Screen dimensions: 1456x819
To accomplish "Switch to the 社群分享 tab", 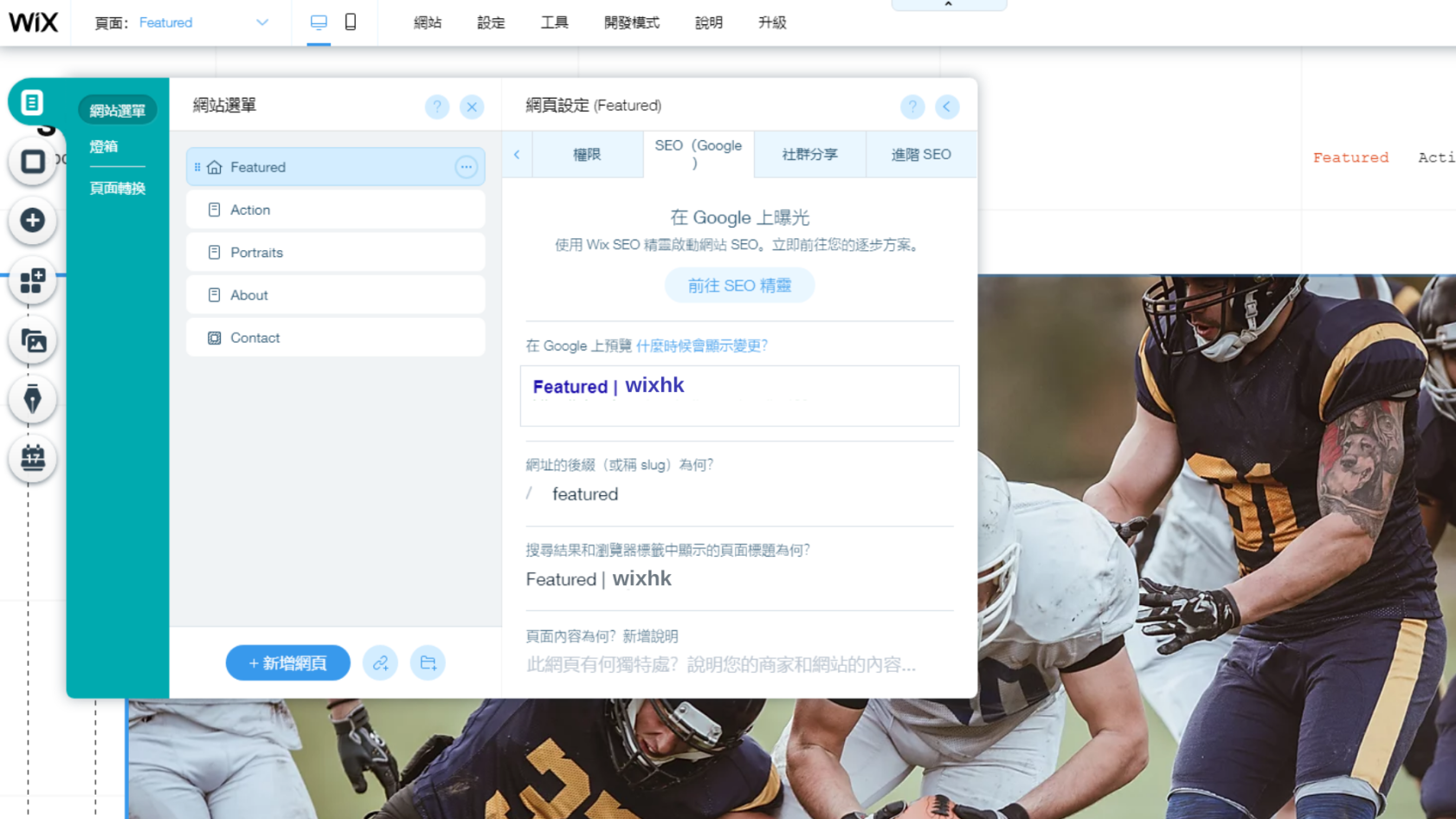I will pyautogui.click(x=809, y=154).
